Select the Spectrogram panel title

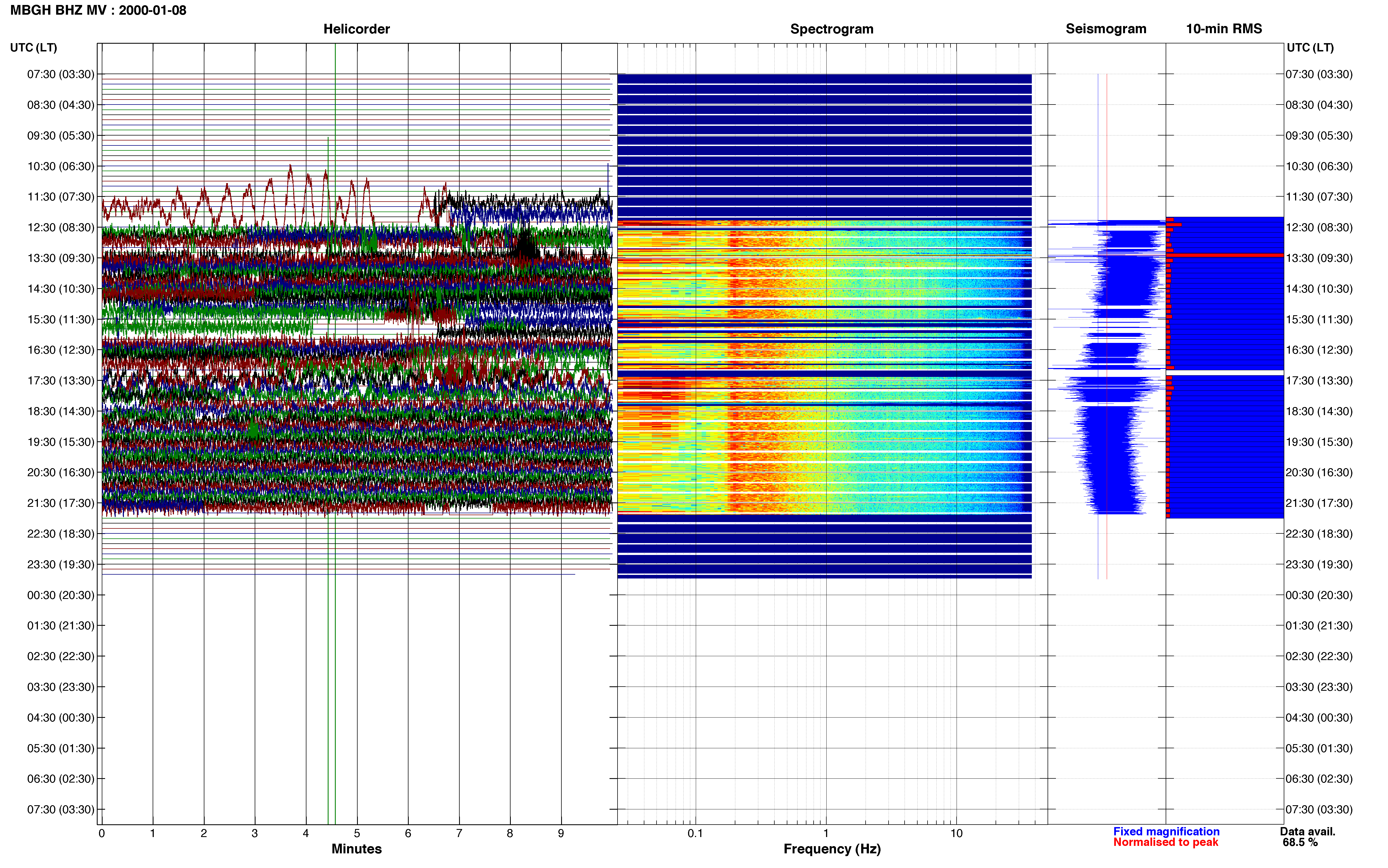832,29
